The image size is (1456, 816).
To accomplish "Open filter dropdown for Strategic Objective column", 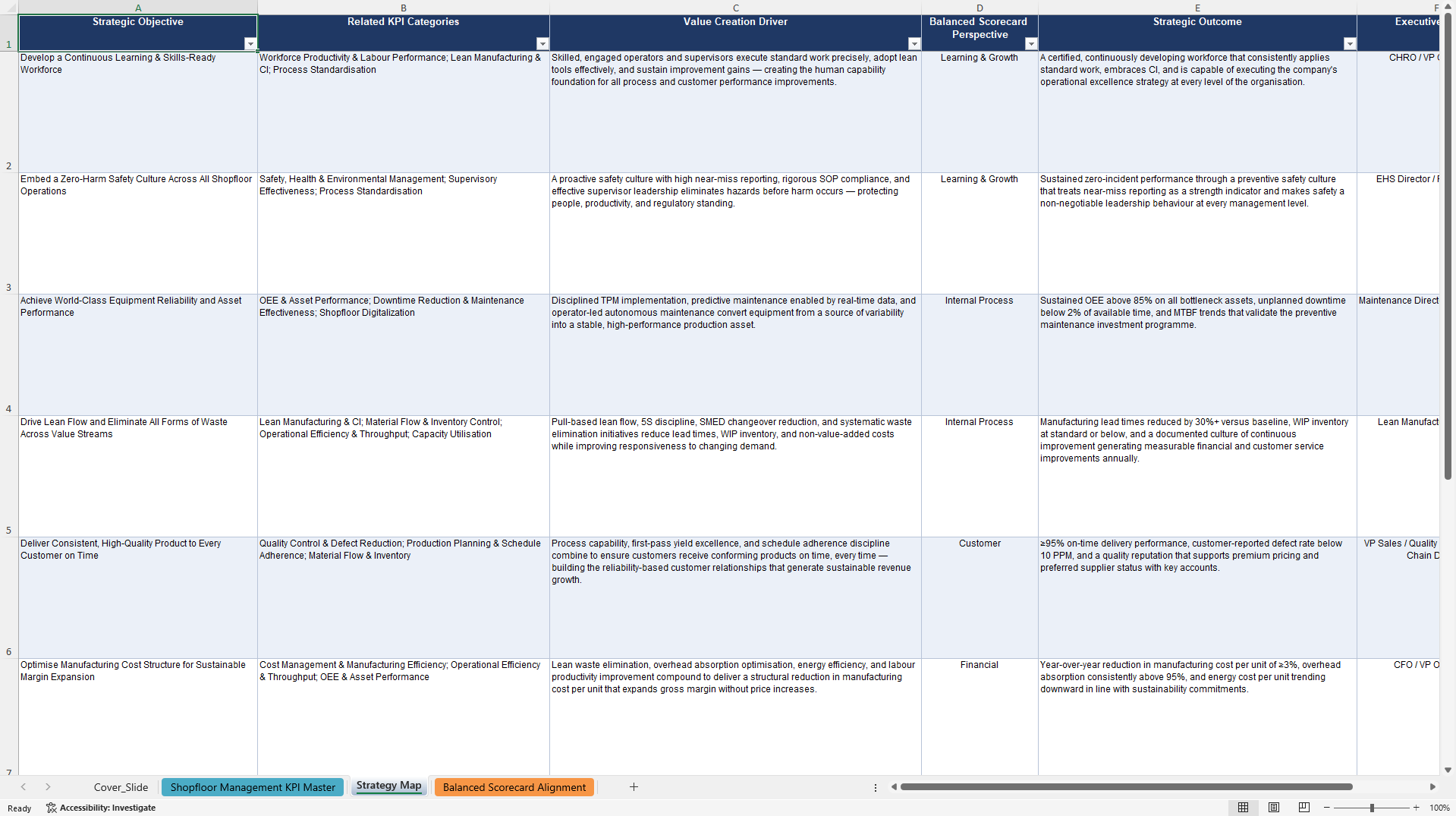I will (x=250, y=44).
